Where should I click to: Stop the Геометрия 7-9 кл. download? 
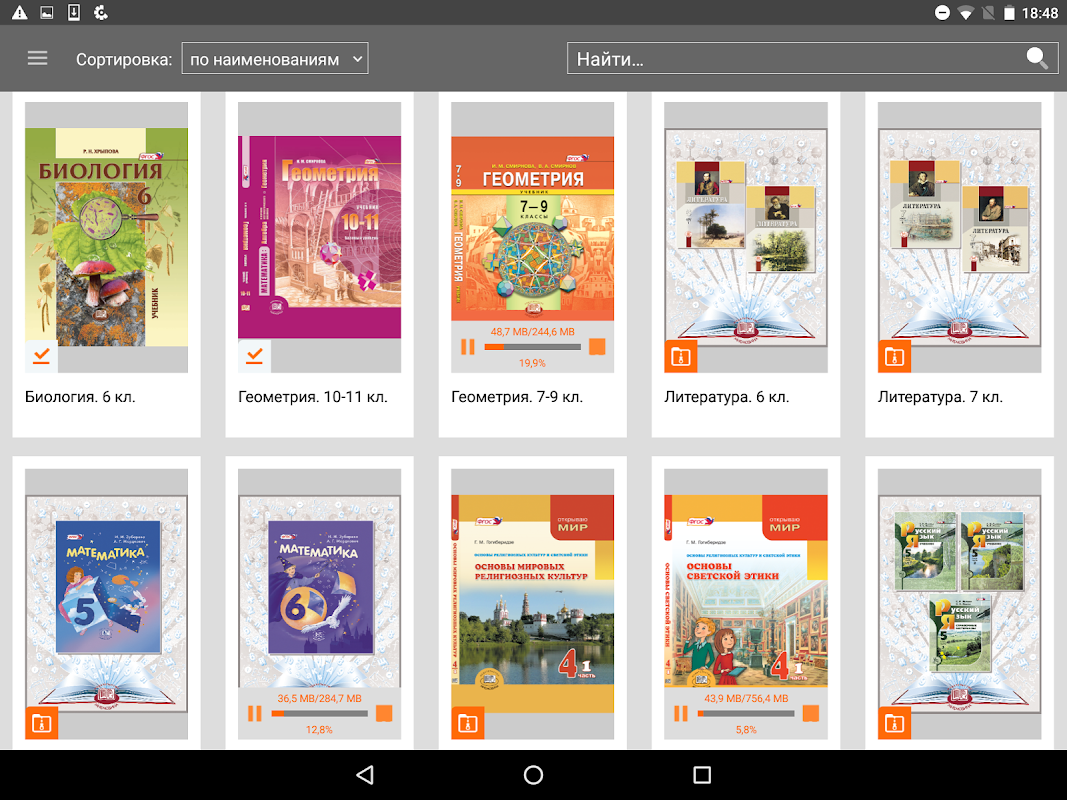597,347
